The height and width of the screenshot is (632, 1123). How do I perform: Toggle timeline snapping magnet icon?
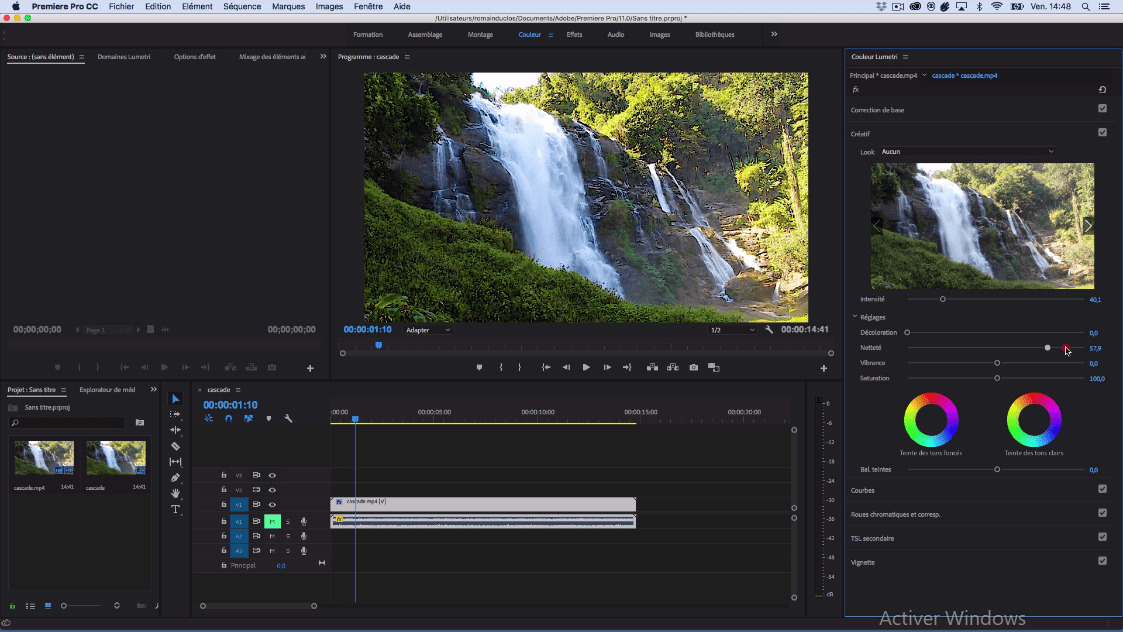(228, 418)
